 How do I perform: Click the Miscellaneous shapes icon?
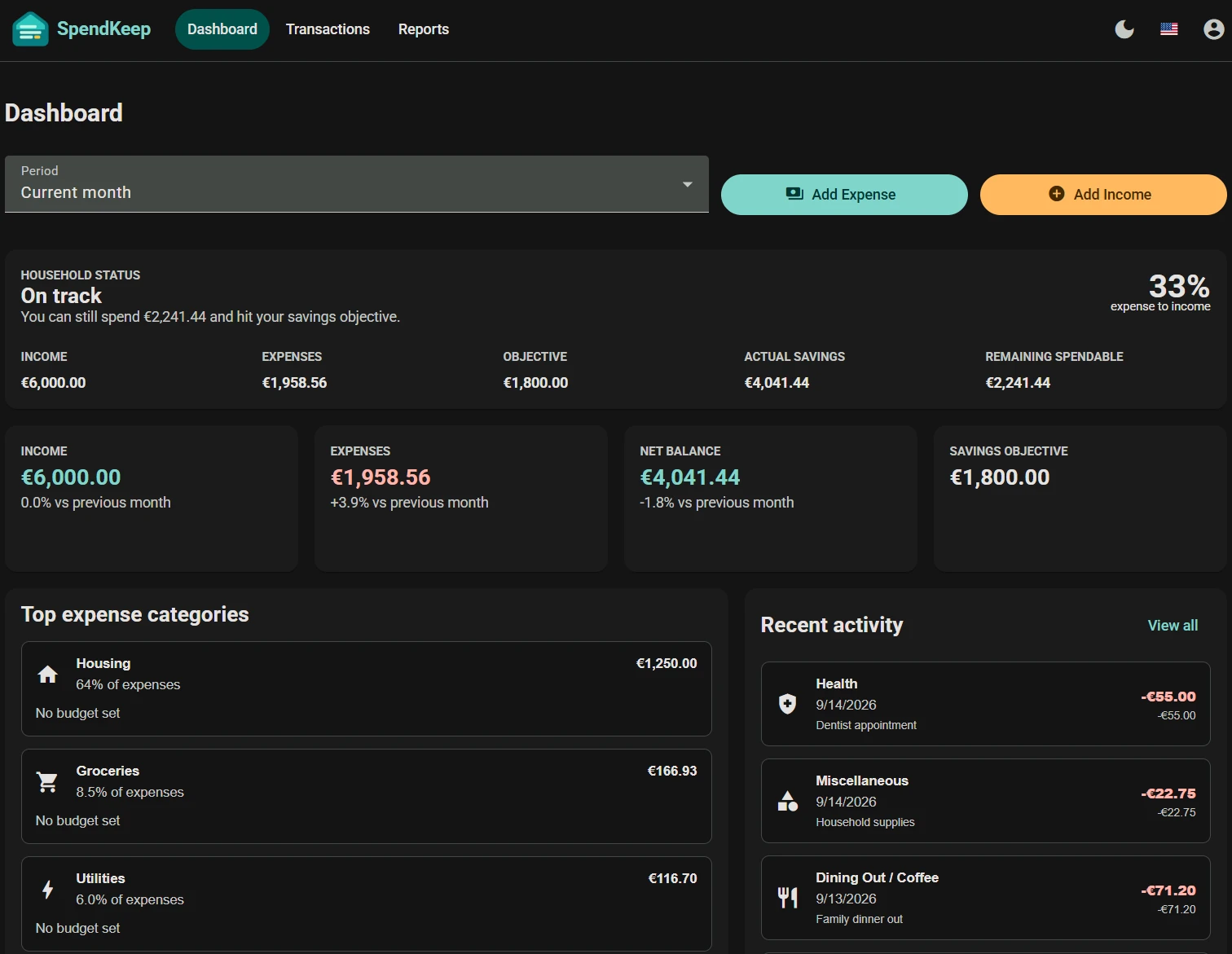[787, 801]
